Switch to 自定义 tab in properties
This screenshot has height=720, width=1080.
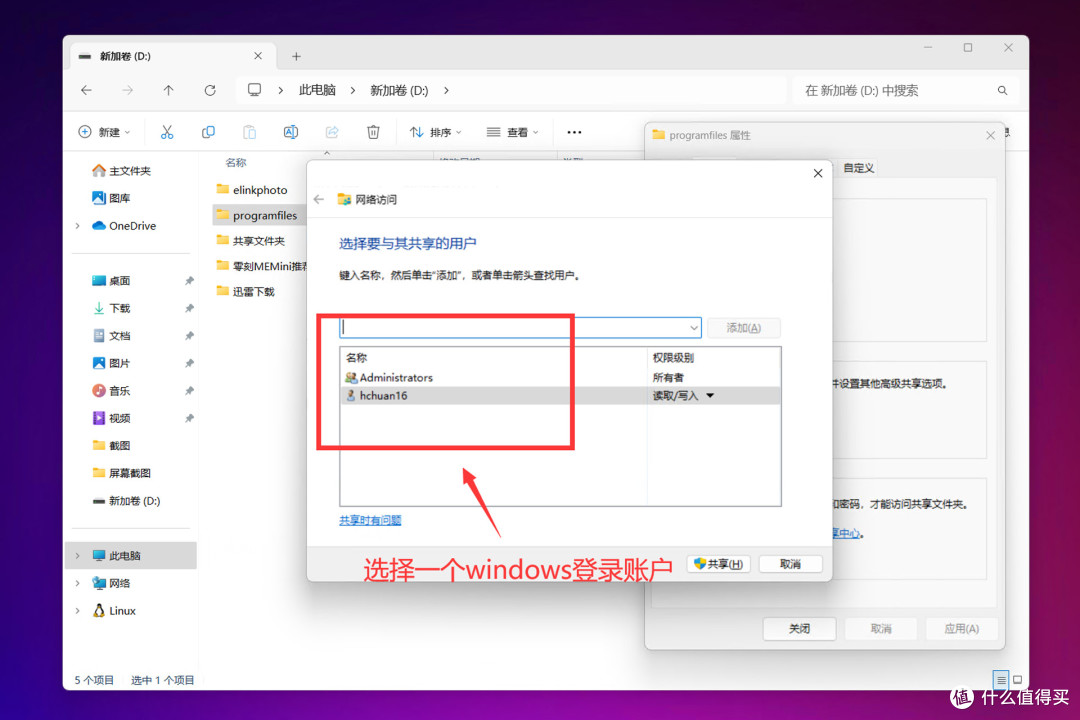point(858,168)
